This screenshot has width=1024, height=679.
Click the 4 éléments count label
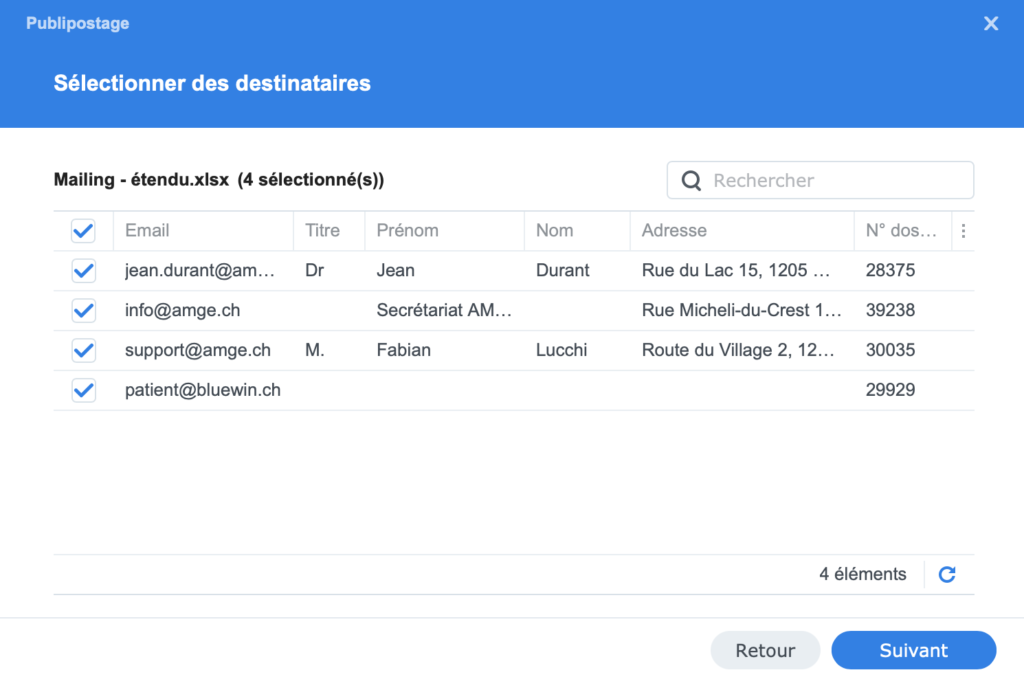click(863, 574)
